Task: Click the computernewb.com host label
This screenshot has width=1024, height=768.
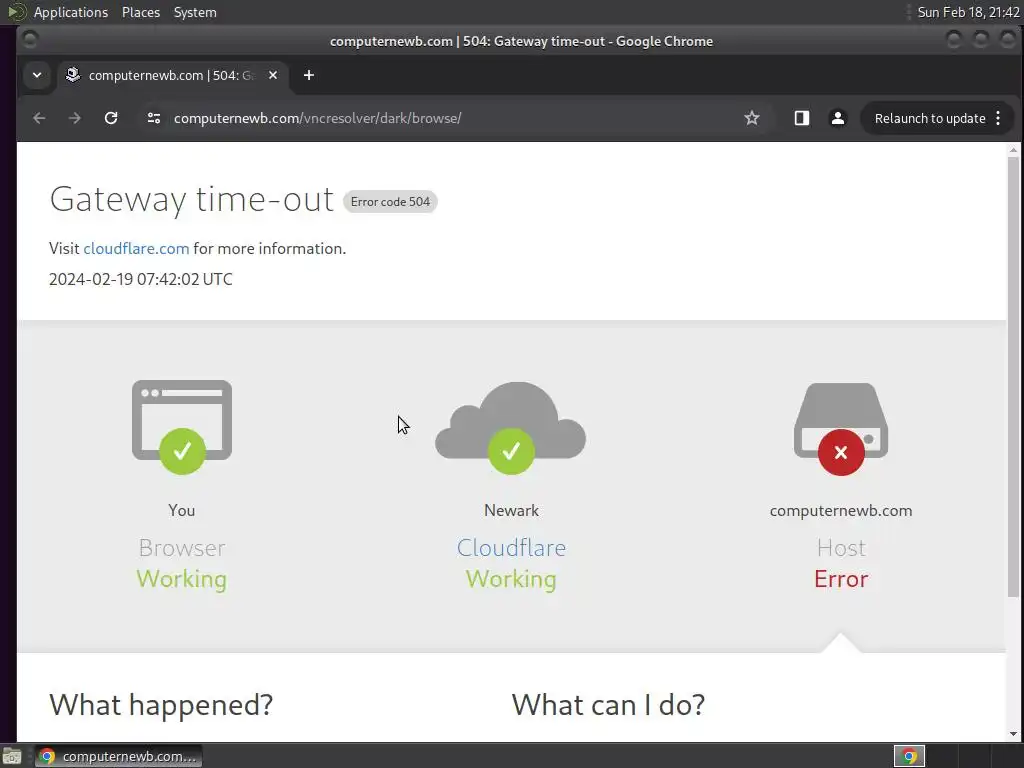Action: 841,511
